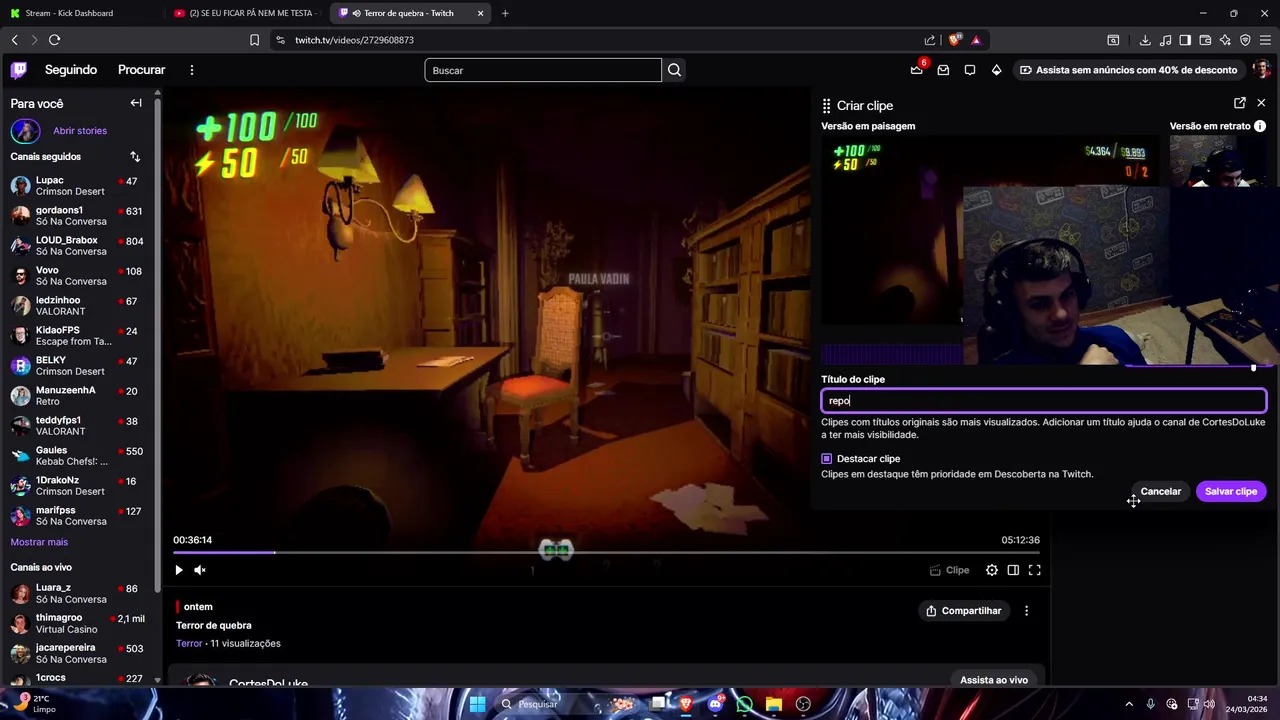Unmute the video volume

tap(200, 570)
